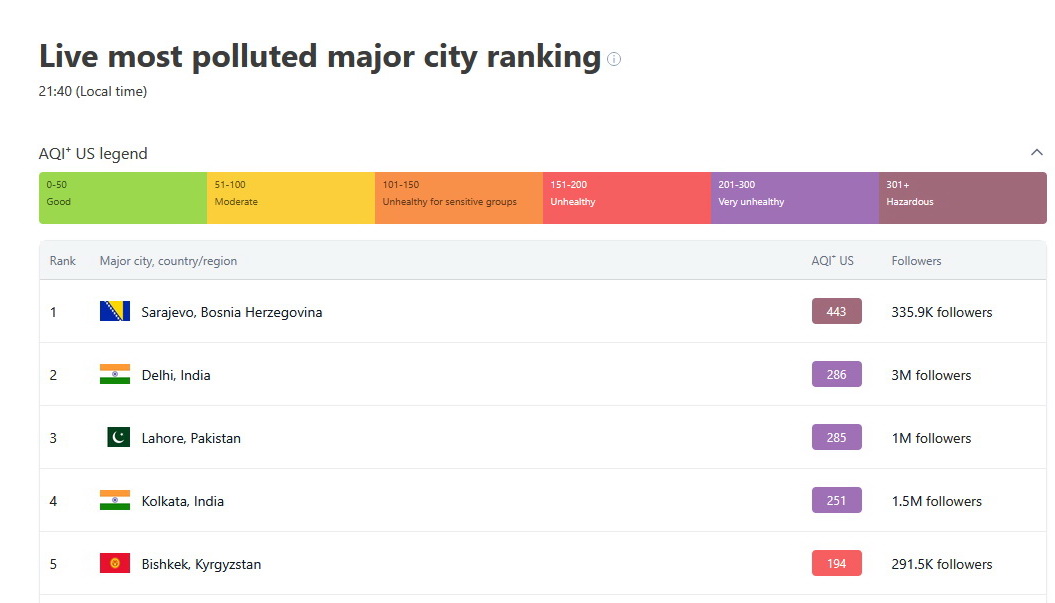Click the India flag next to Kolkata
The image size is (1055, 603).
pos(115,501)
